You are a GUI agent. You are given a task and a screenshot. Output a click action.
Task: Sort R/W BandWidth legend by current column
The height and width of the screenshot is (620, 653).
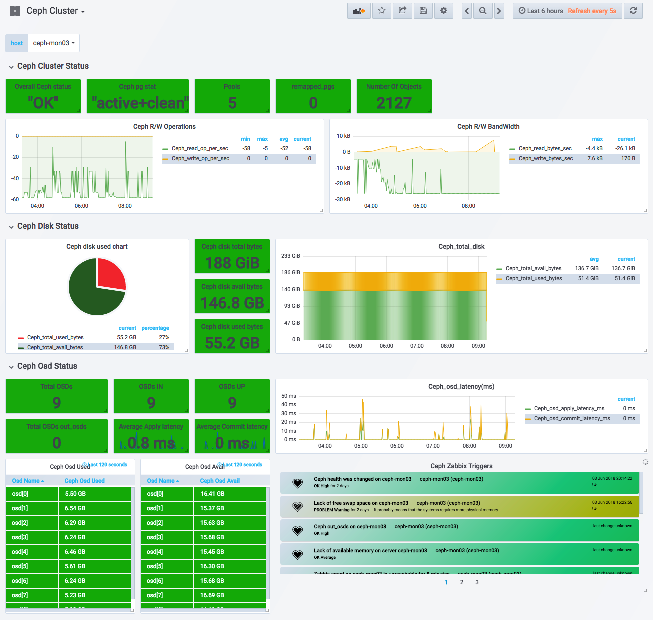pos(626,139)
